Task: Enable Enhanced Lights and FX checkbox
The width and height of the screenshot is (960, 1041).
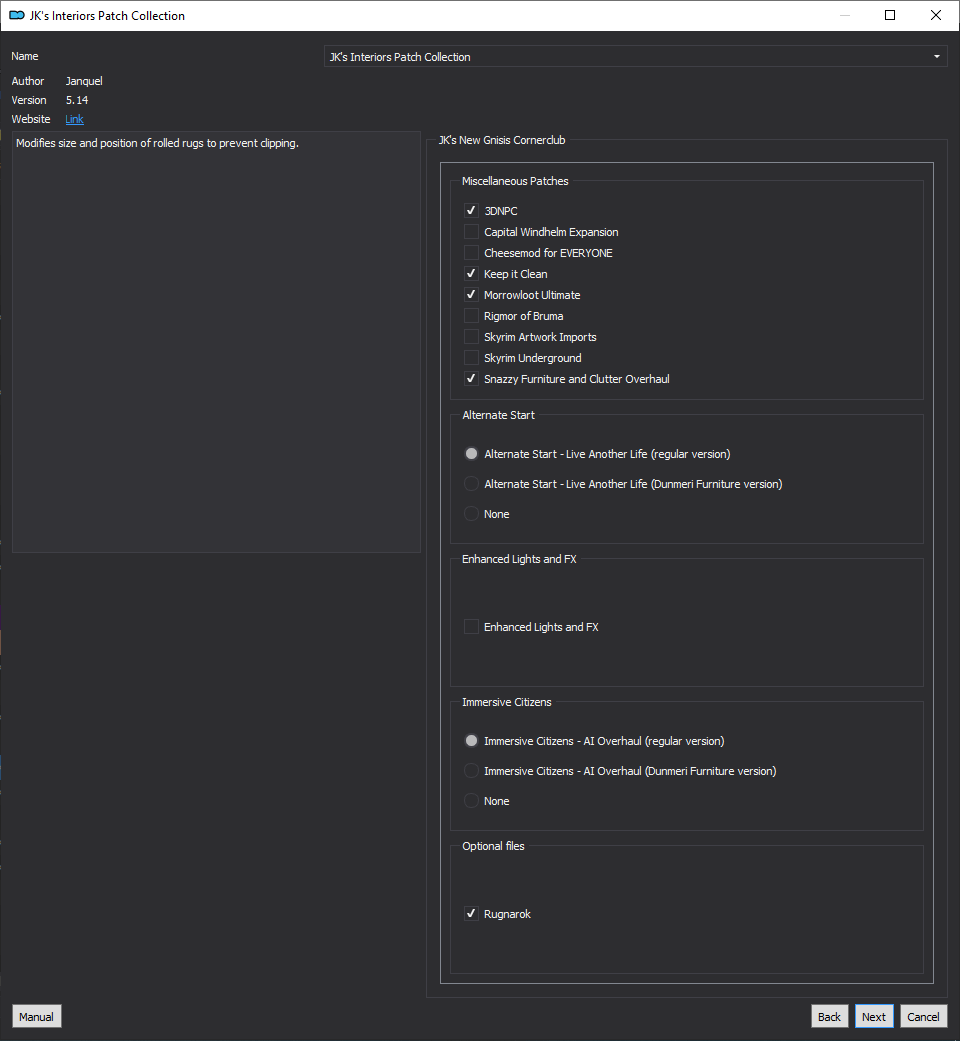Action: click(x=471, y=627)
